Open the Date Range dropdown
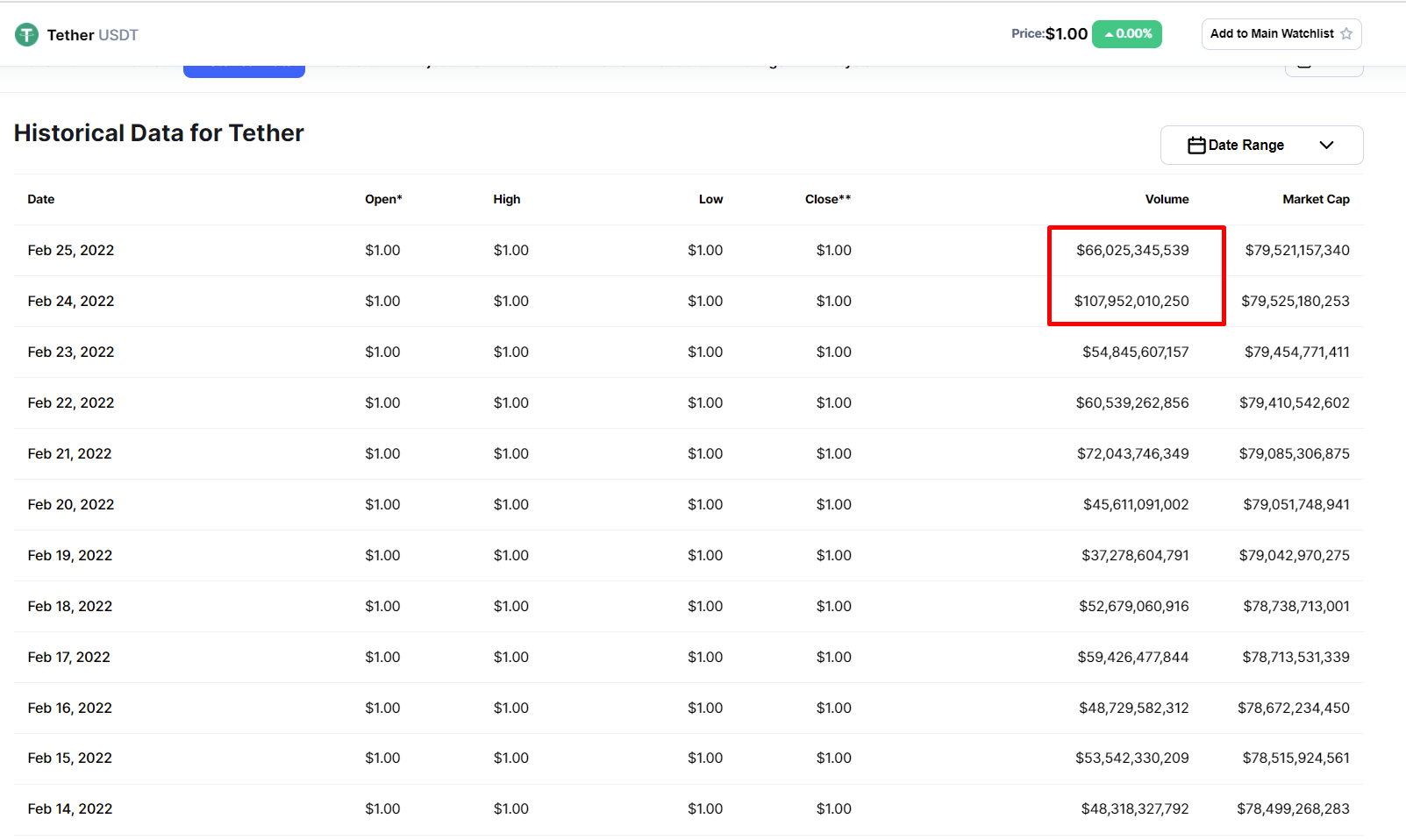 1261,145
